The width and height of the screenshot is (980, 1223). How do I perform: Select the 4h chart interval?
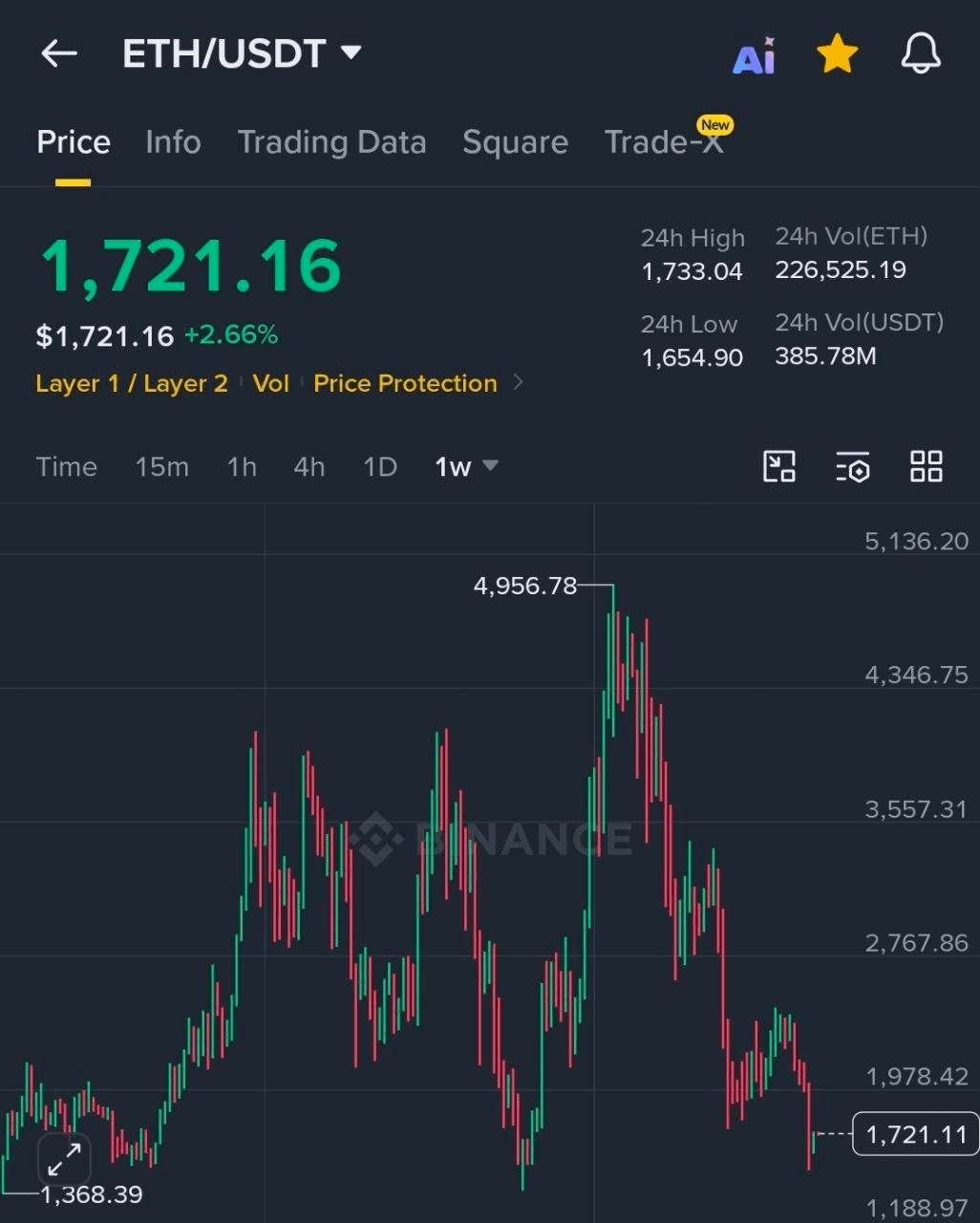(309, 466)
